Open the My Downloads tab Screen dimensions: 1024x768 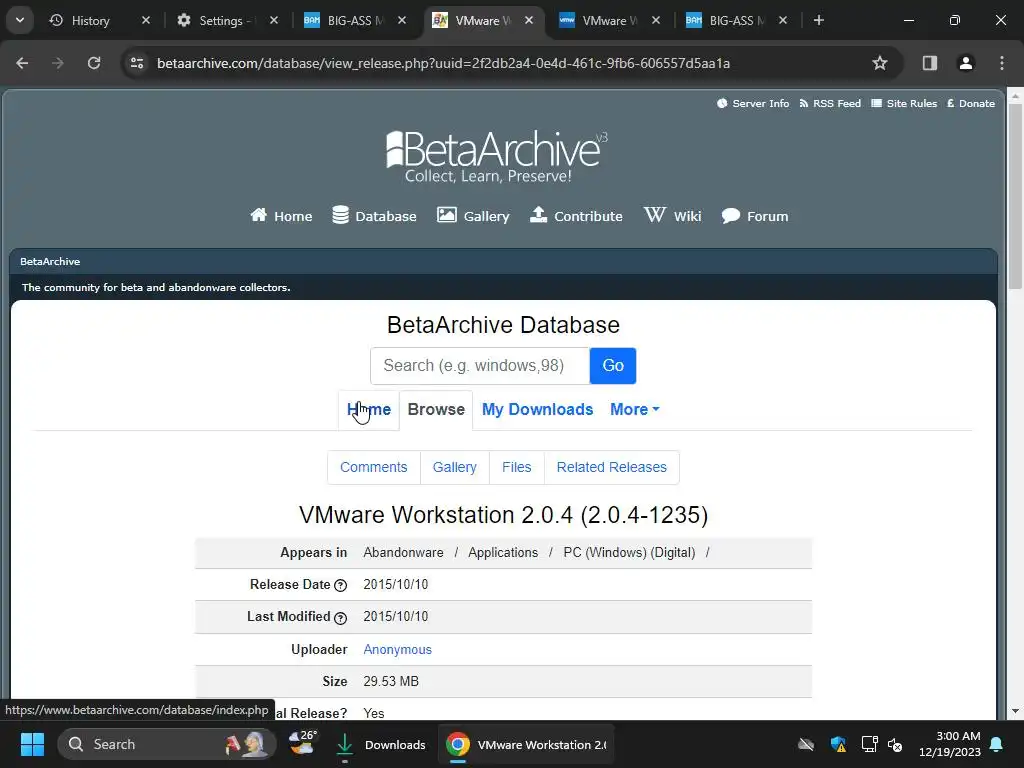pos(537,409)
